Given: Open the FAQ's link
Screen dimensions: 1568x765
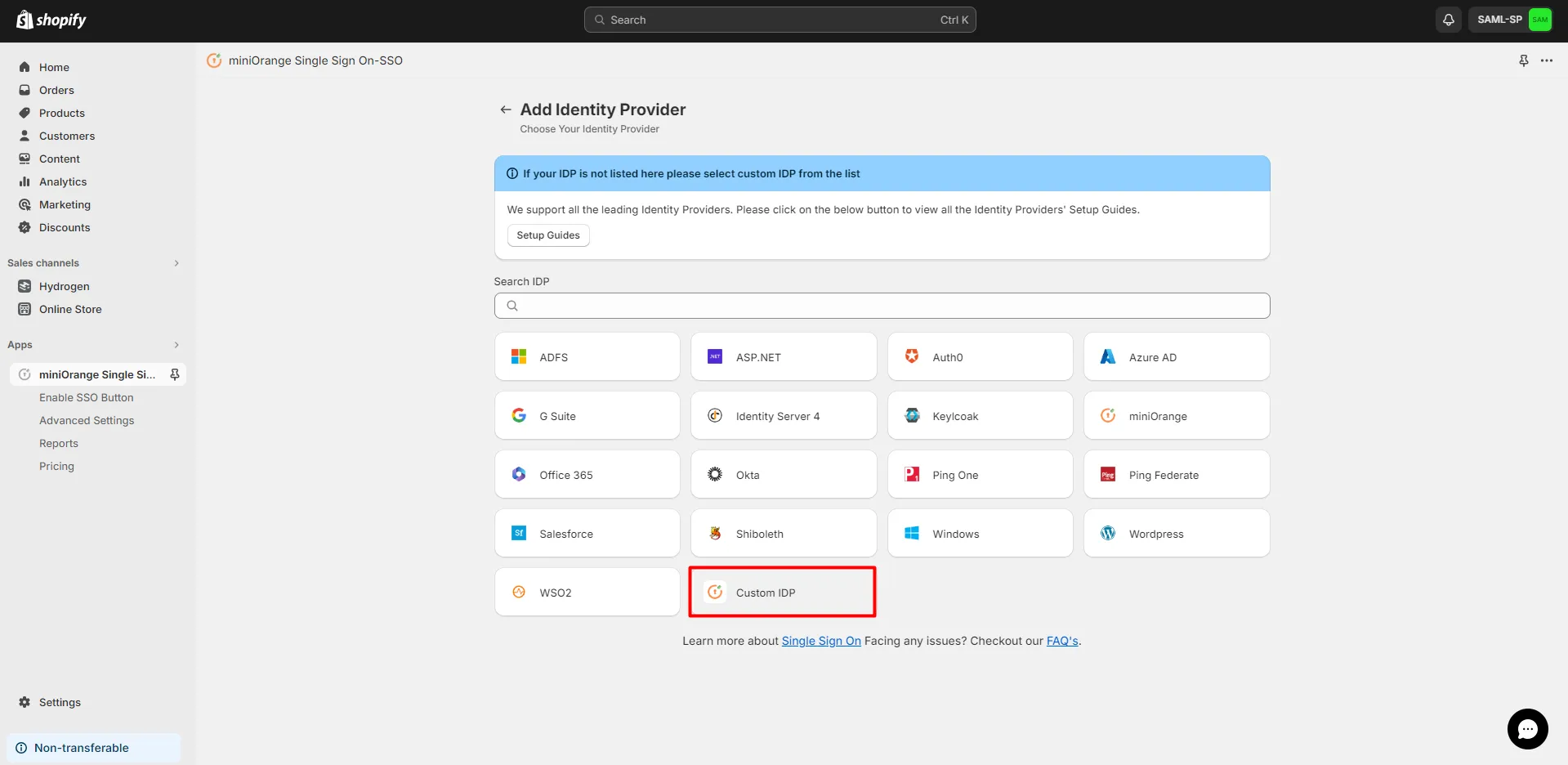Looking at the screenshot, I should coord(1062,641).
